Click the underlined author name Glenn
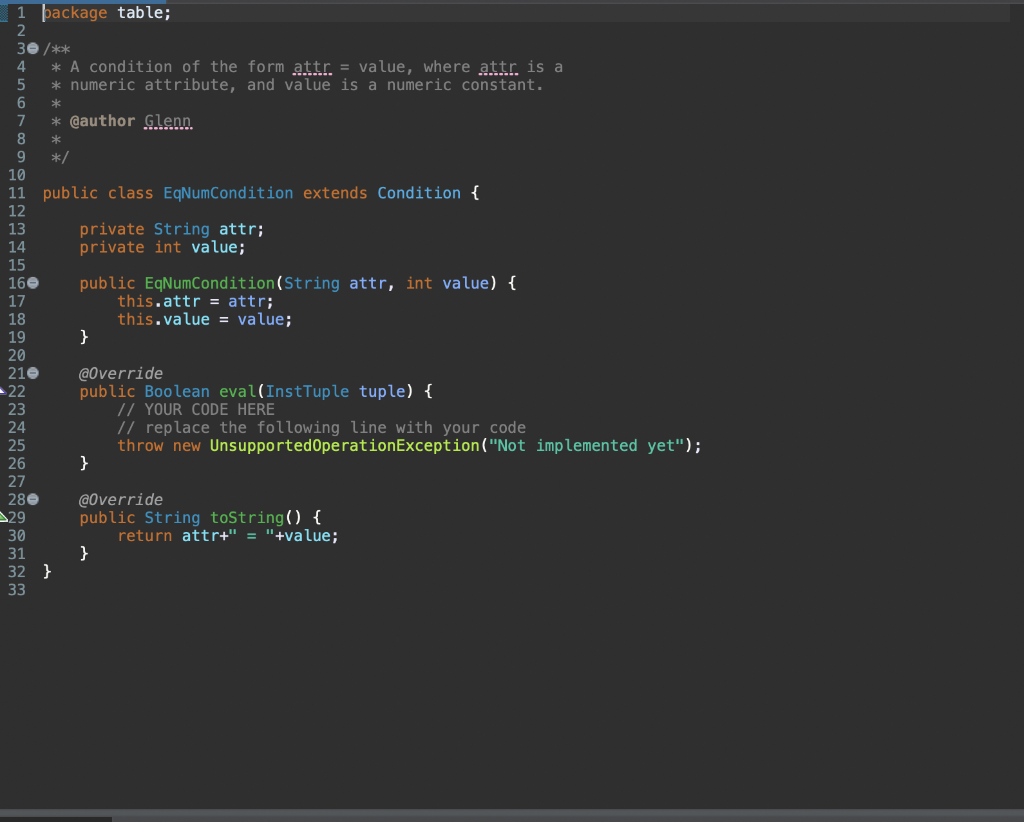 (x=168, y=121)
